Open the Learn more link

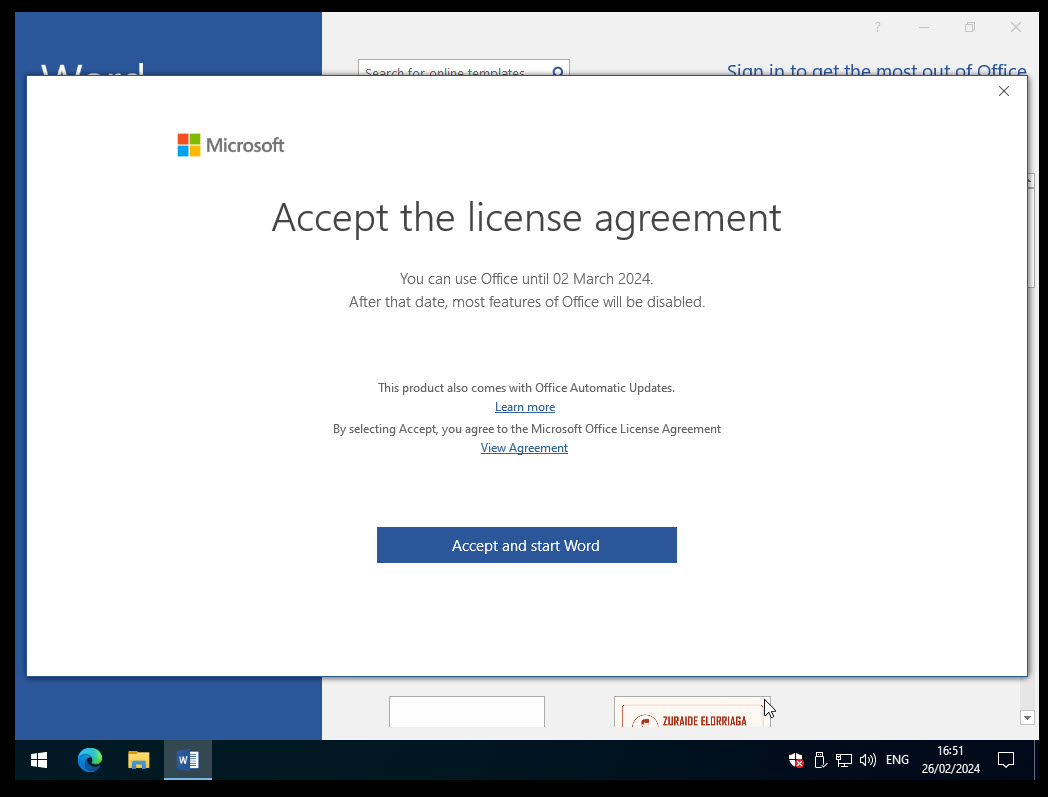pos(524,407)
